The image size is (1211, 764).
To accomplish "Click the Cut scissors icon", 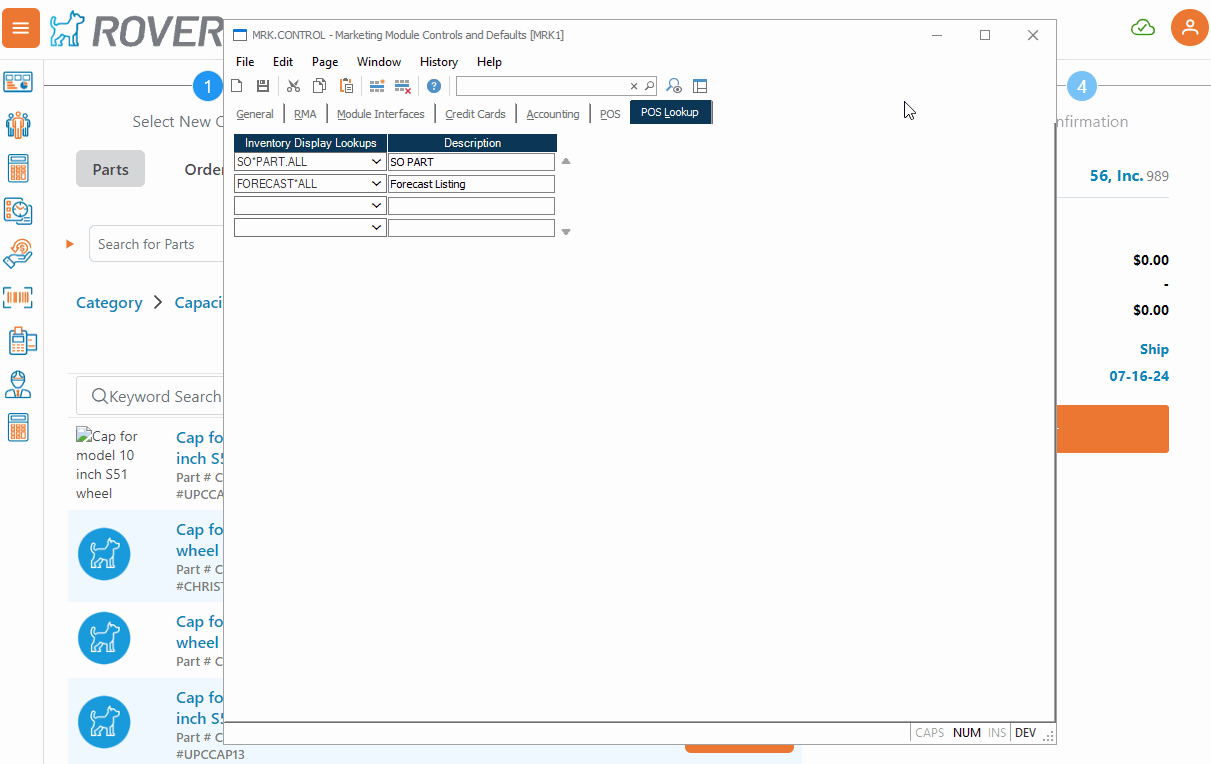I will [x=293, y=86].
